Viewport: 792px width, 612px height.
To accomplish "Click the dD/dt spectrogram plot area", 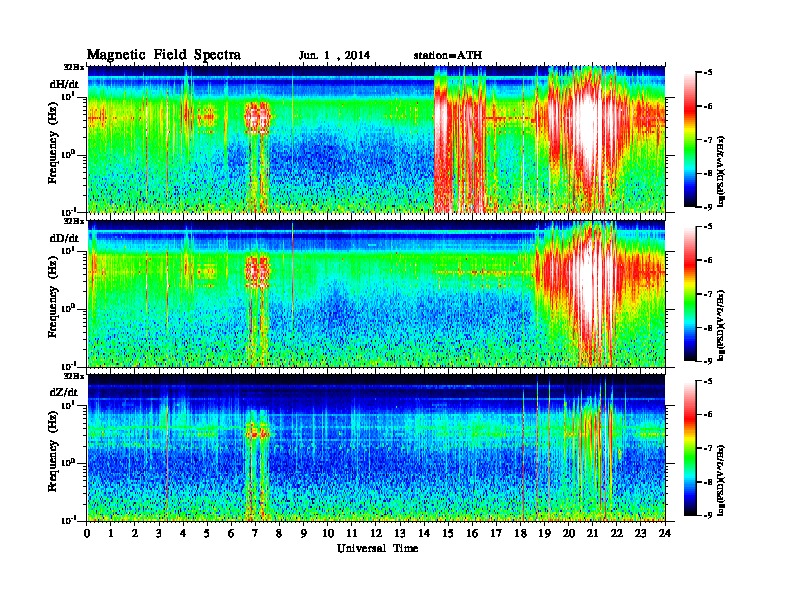I will (x=376, y=293).
